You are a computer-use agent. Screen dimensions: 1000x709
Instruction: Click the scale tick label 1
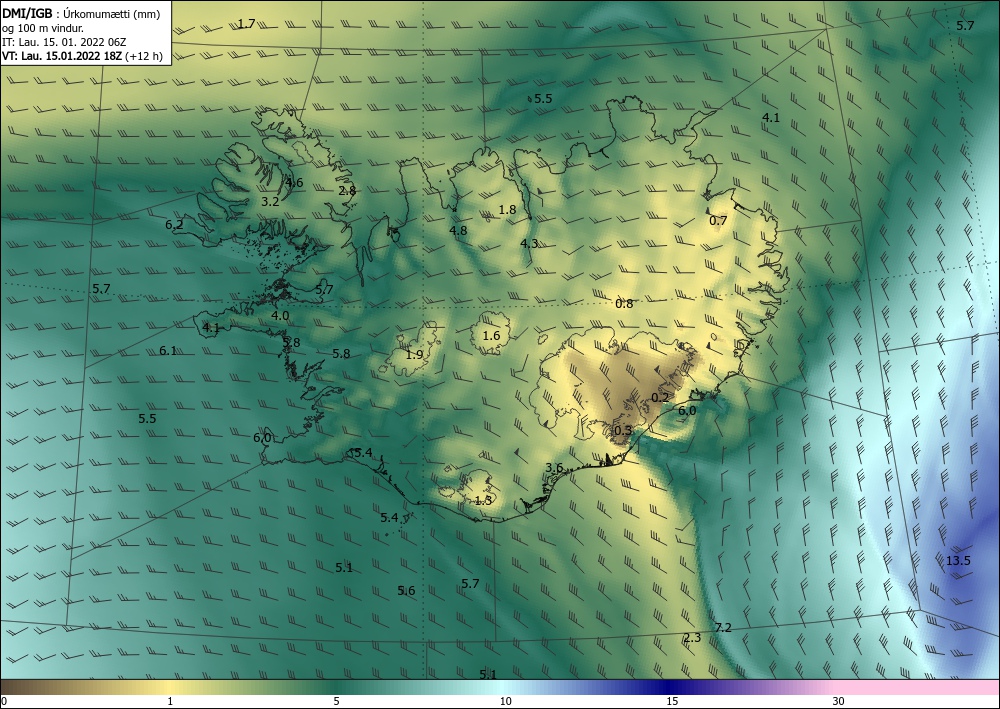tap(170, 702)
